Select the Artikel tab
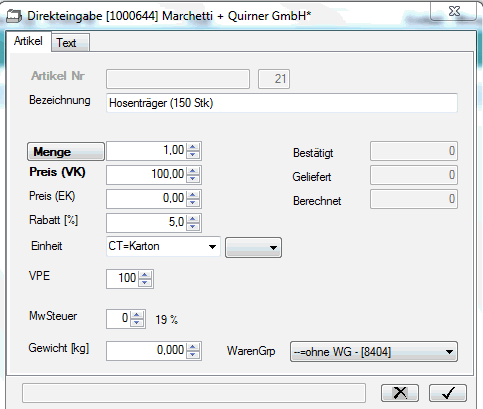The width and height of the screenshot is (483, 409). (x=28, y=41)
